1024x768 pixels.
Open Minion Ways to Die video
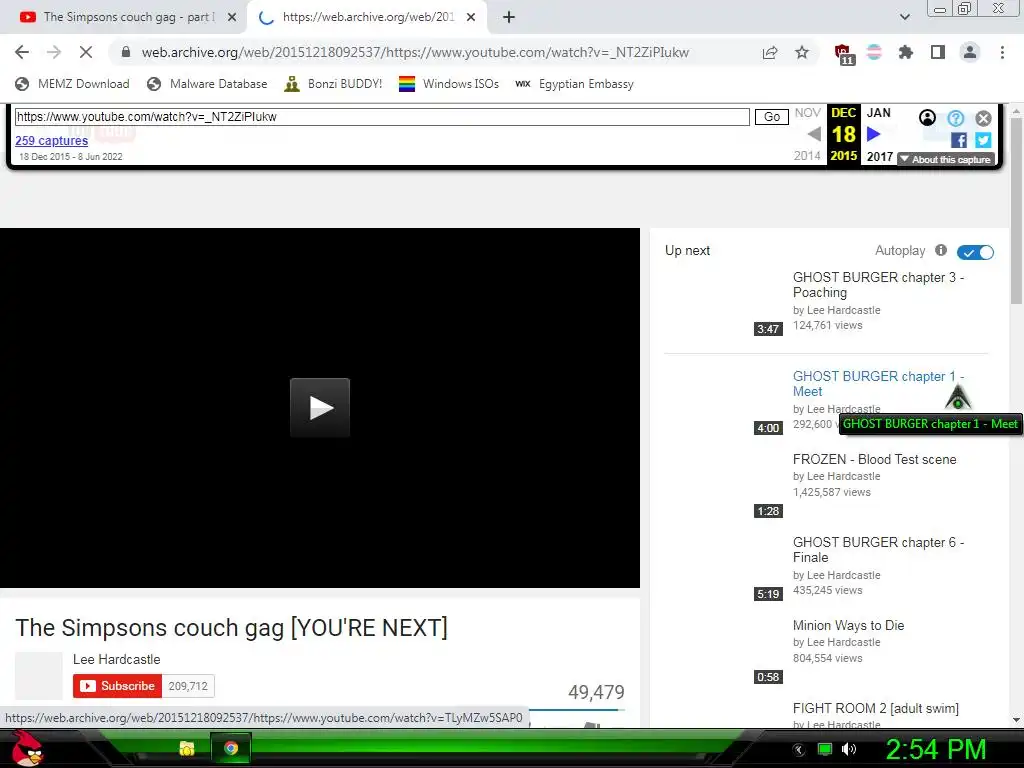point(848,626)
